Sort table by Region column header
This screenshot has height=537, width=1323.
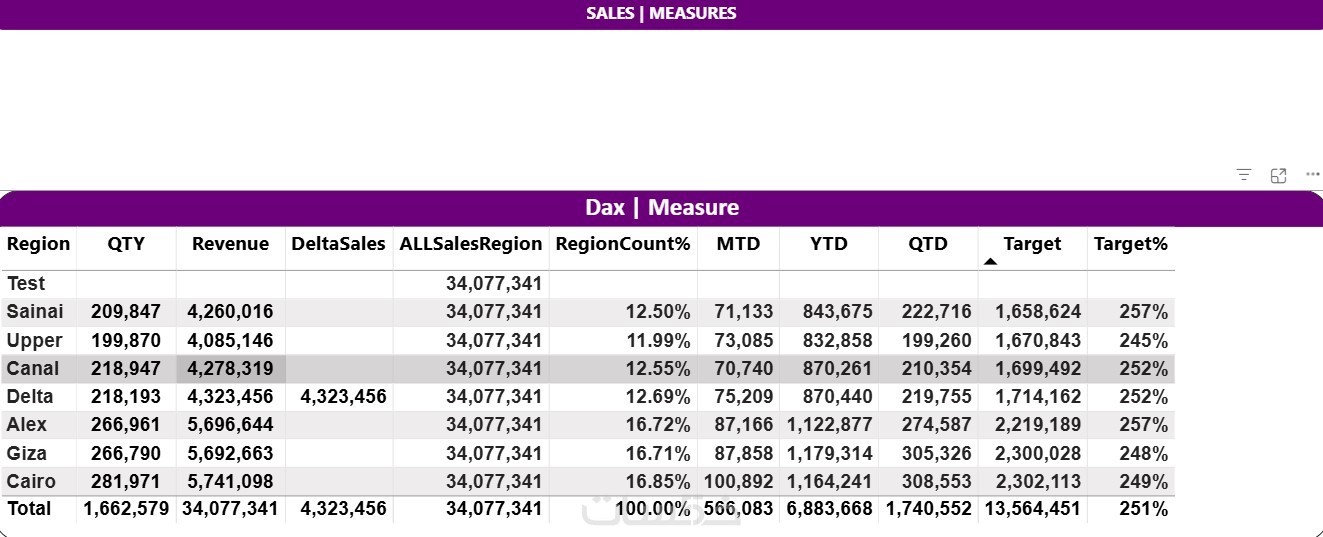38,244
